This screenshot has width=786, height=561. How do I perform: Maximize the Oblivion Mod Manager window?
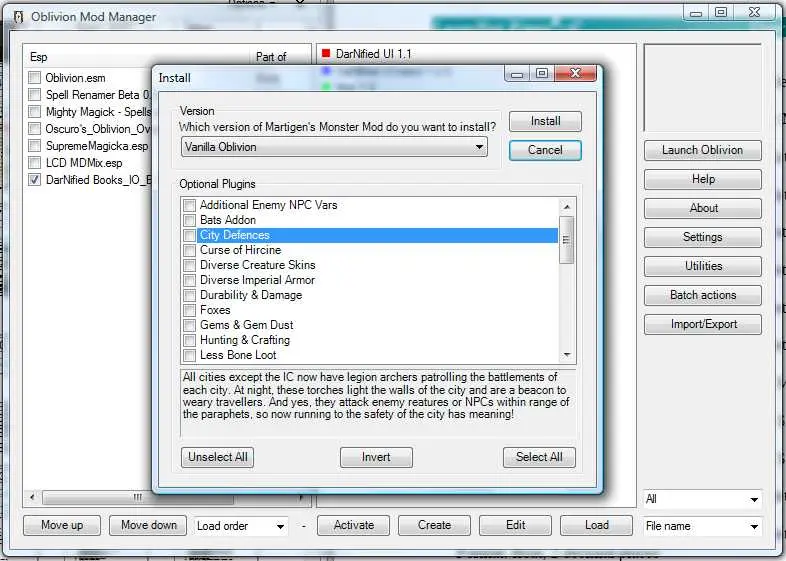(x=721, y=12)
